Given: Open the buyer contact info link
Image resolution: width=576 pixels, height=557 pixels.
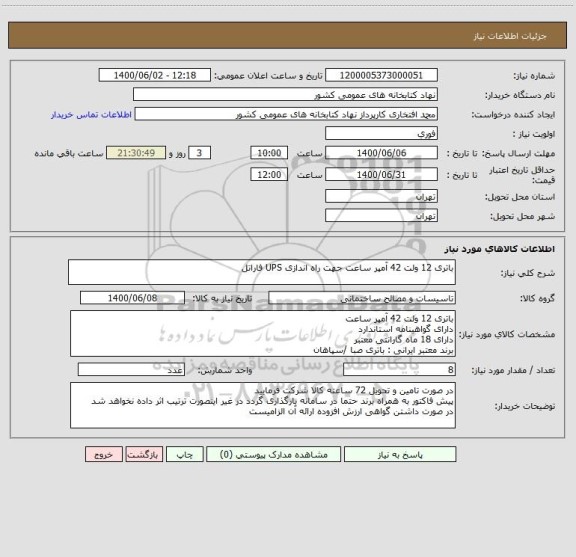Looking at the screenshot, I should point(91,115).
